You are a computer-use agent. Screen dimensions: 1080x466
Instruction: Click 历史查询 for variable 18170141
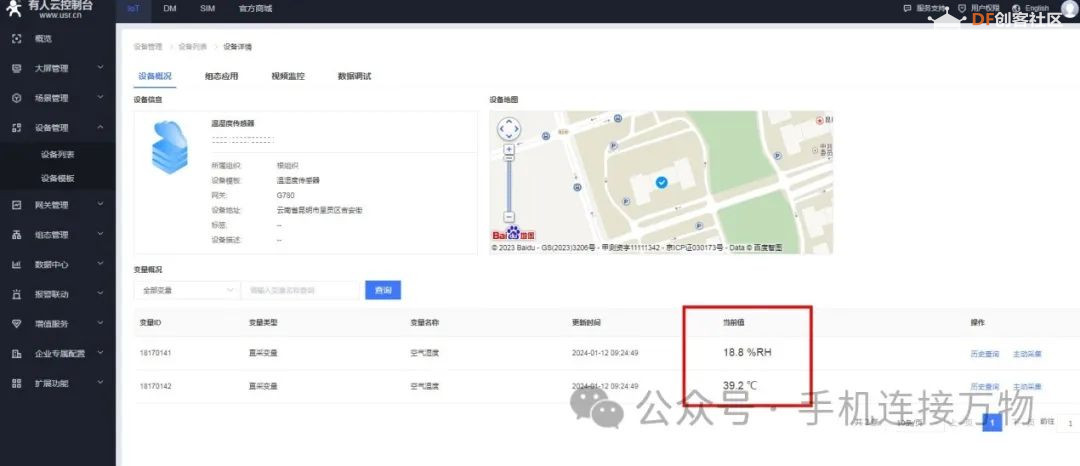click(x=984, y=354)
